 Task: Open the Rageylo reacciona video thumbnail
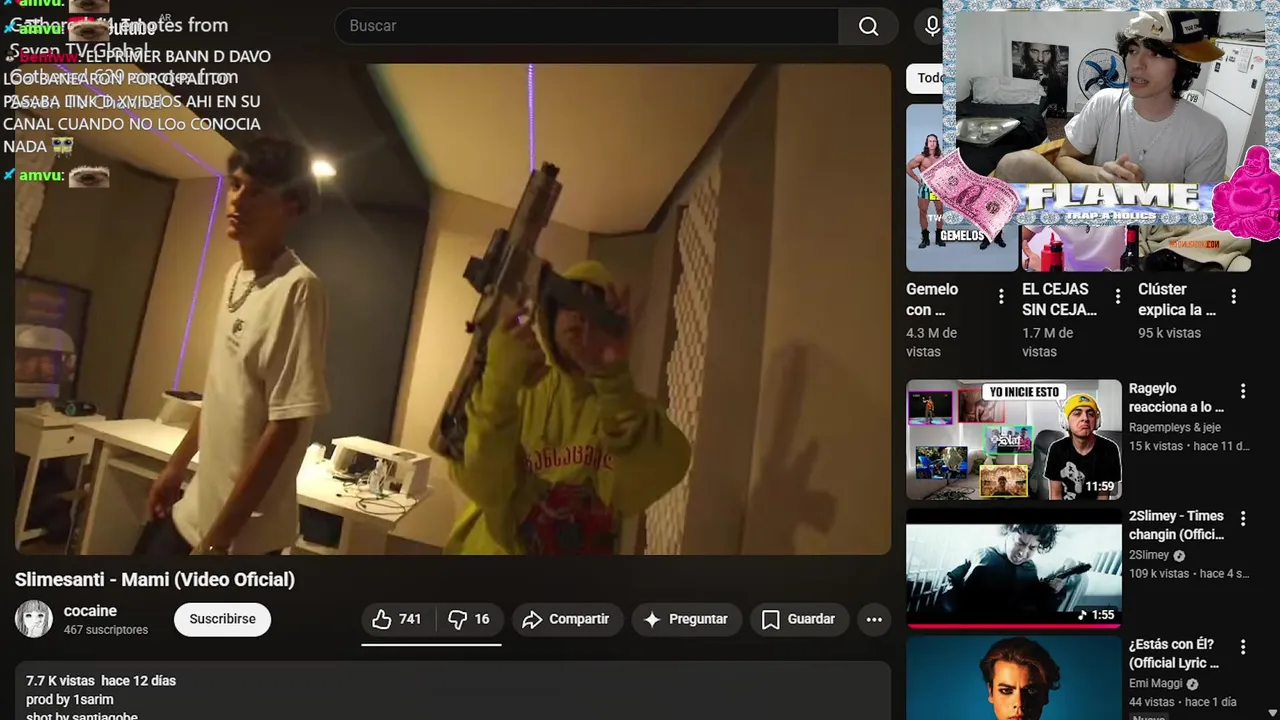coord(1014,440)
